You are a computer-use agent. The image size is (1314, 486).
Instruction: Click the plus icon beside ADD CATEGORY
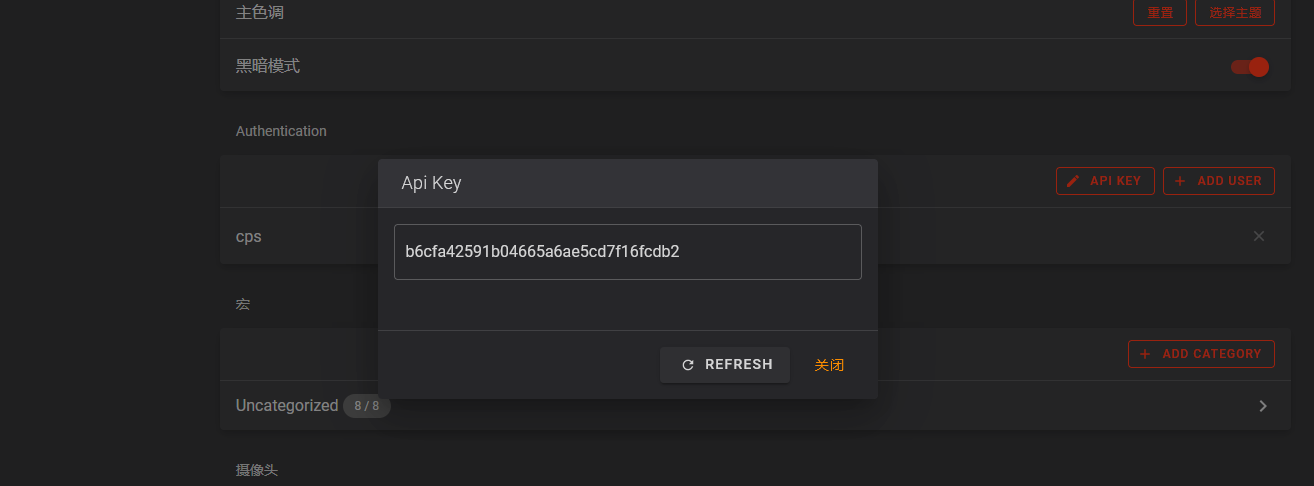click(1146, 354)
